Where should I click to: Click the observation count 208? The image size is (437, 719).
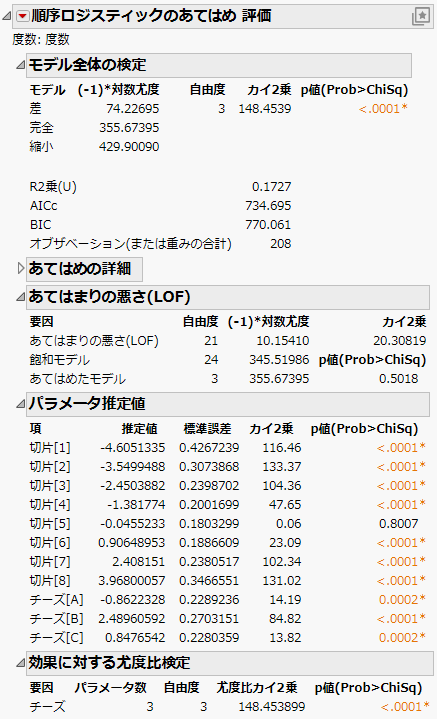pos(281,243)
